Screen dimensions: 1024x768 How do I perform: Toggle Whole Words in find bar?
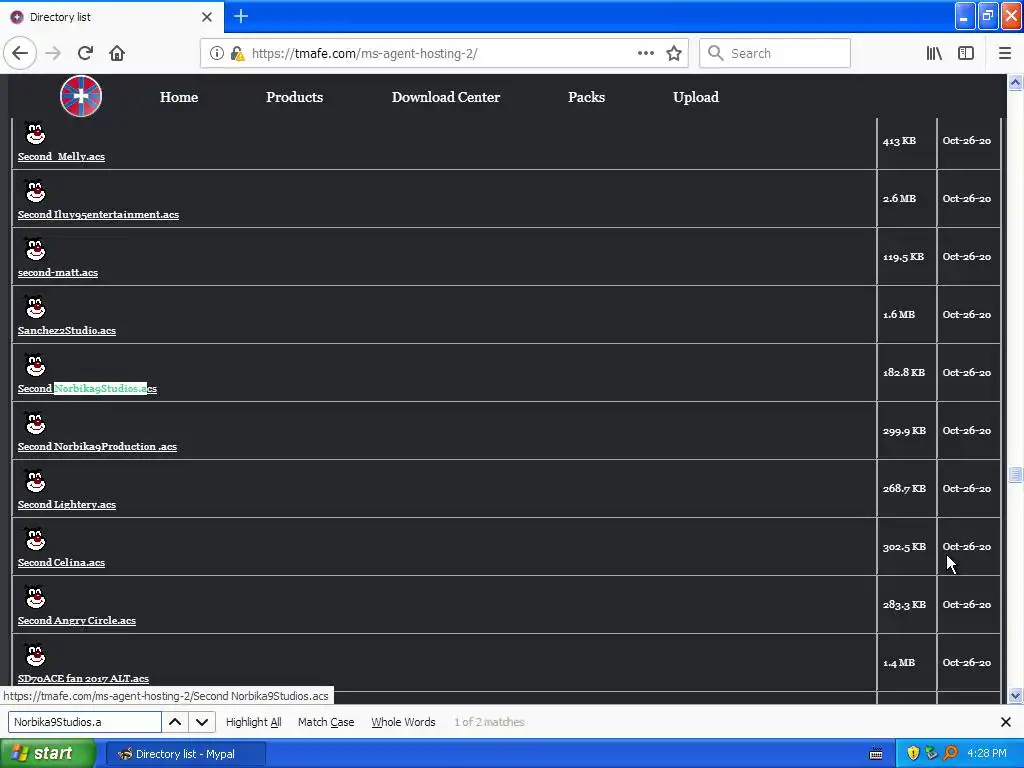[403, 722]
